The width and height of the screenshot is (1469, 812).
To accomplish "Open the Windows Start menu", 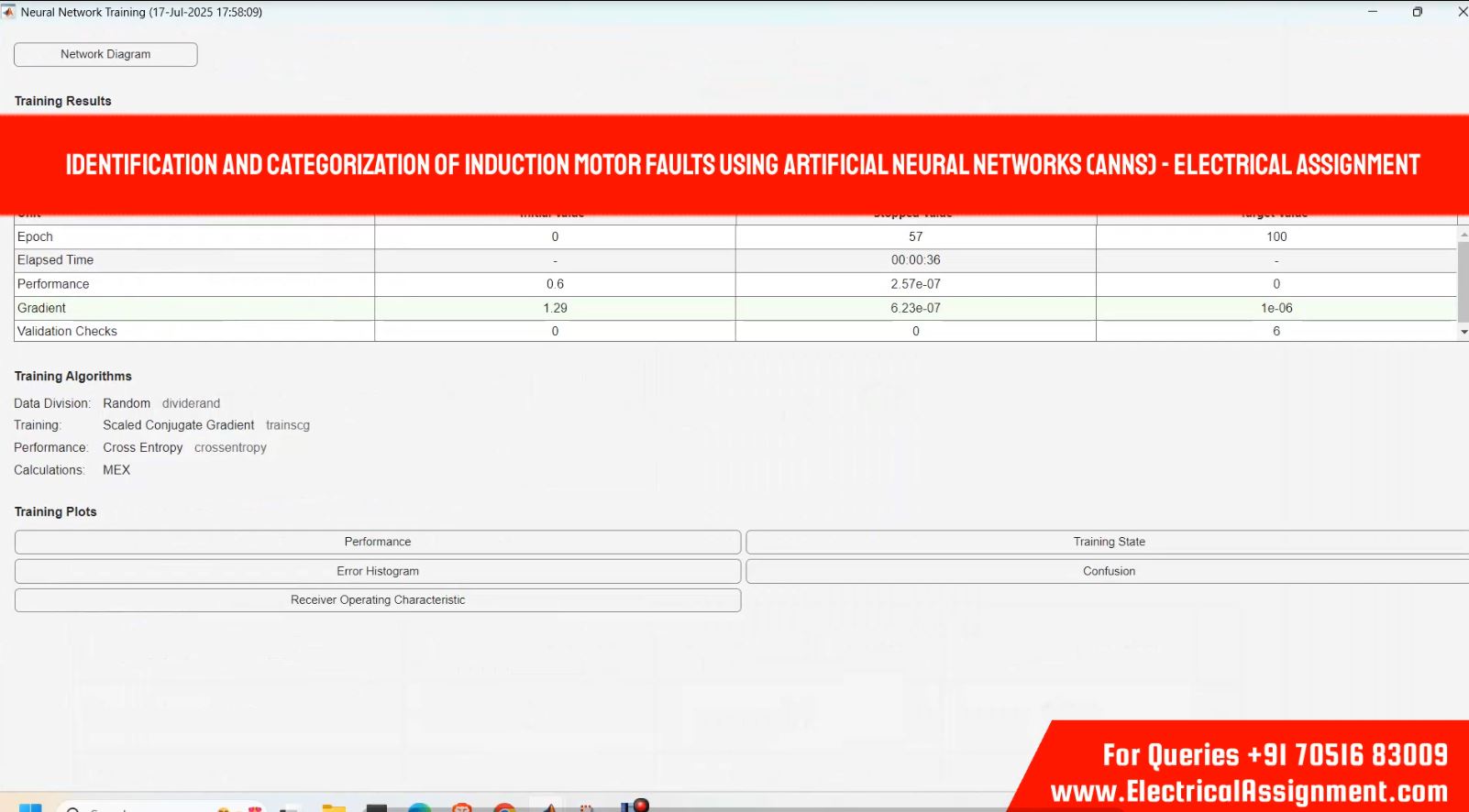I will click(x=29, y=807).
